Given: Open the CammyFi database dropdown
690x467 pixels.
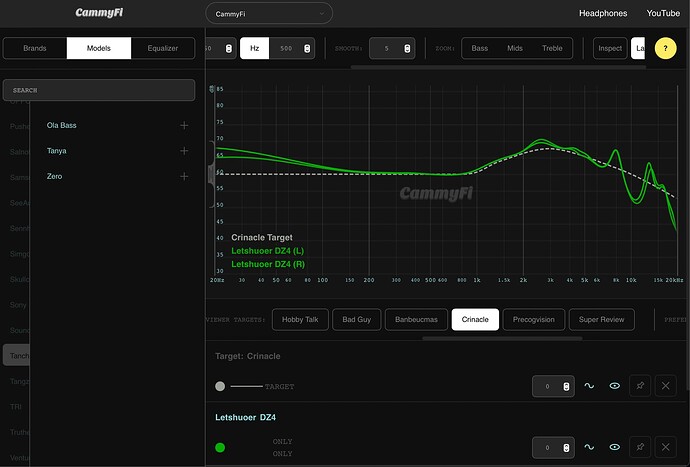Looking at the screenshot, I should [x=269, y=14].
